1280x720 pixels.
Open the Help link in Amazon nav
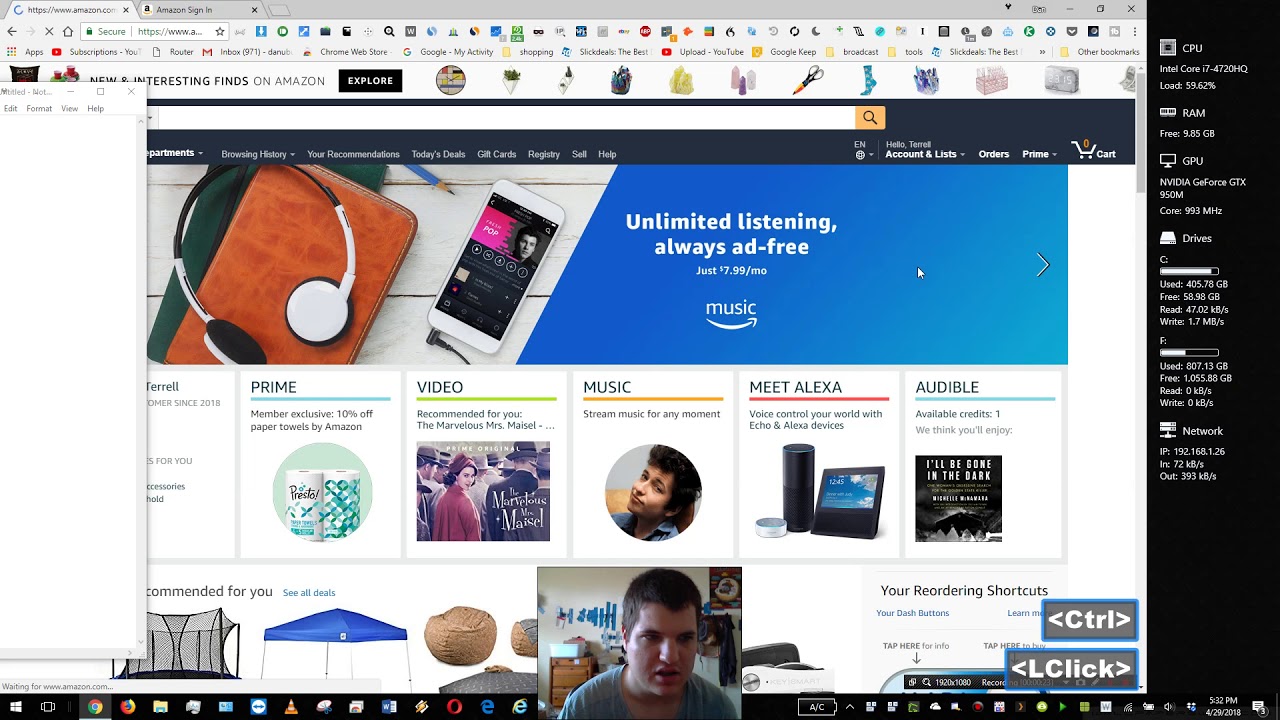pyautogui.click(x=607, y=154)
